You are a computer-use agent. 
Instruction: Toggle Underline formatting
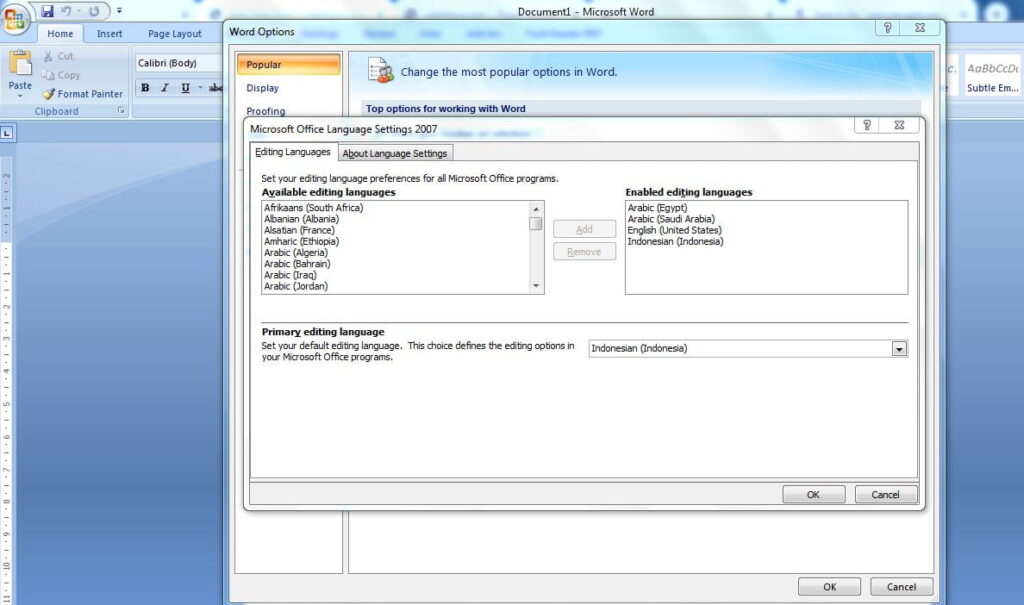click(x=185, y=88)
